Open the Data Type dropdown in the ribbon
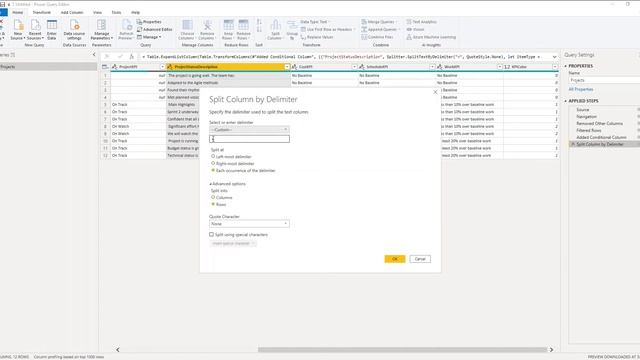 pyautogui.click(x=316, y=22)
